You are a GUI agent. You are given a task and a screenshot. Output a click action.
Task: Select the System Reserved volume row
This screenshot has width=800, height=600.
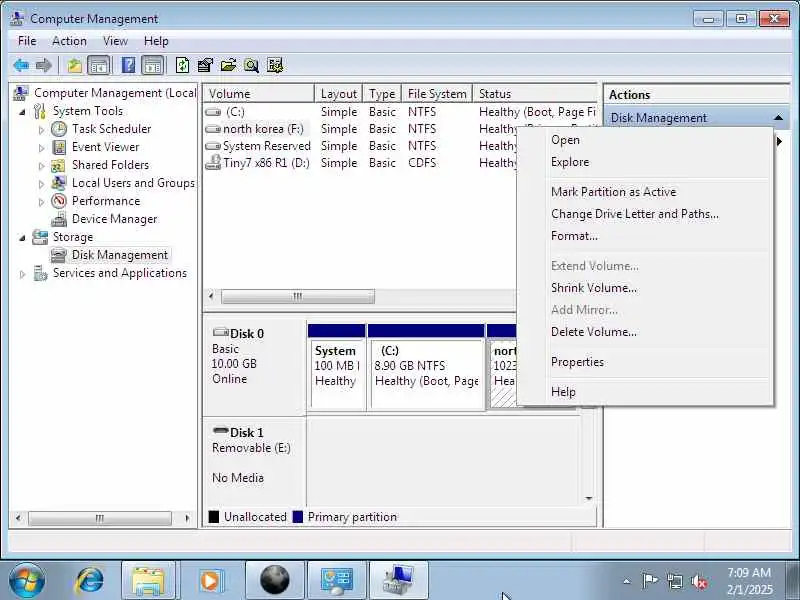click(x=360, y=146)
